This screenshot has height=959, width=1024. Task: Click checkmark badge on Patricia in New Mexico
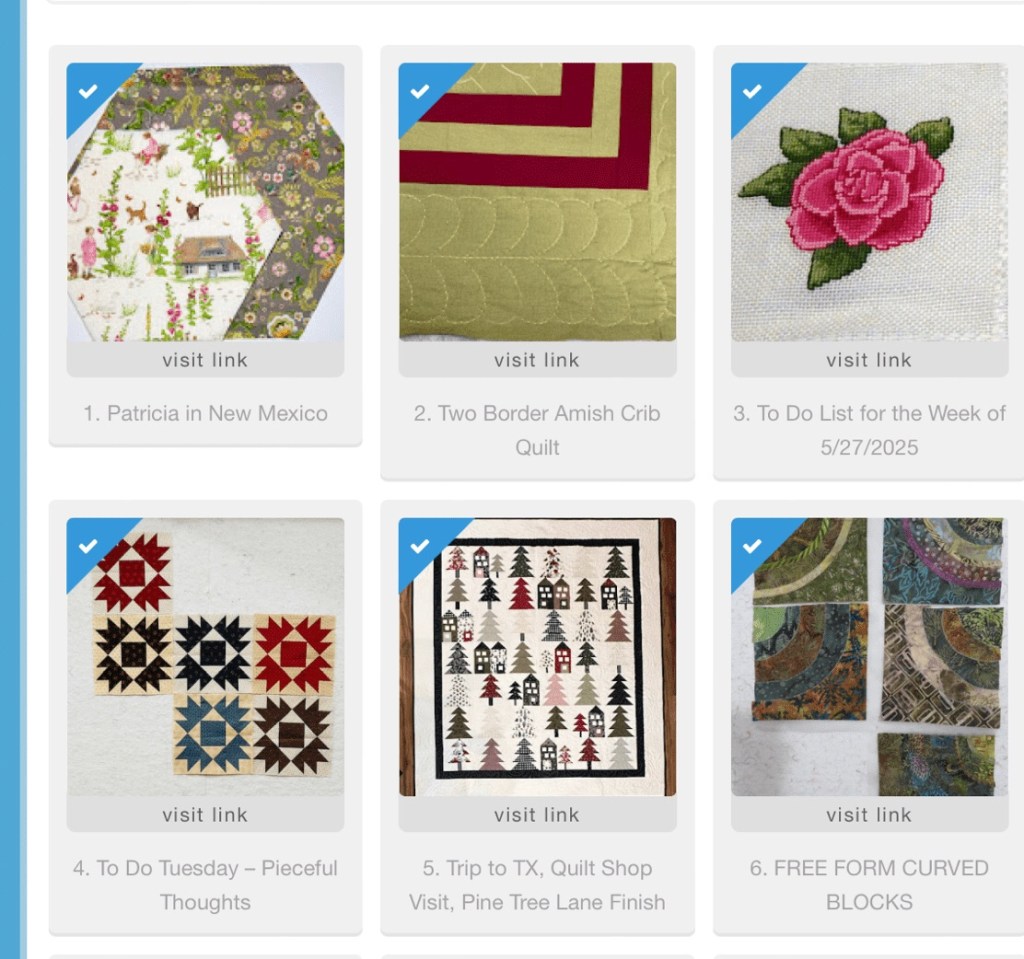pos(88,91)
